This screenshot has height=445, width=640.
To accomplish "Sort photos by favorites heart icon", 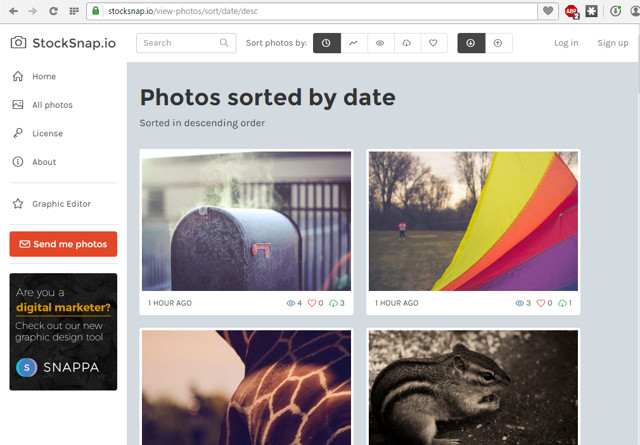I will [x=433, y=43].
